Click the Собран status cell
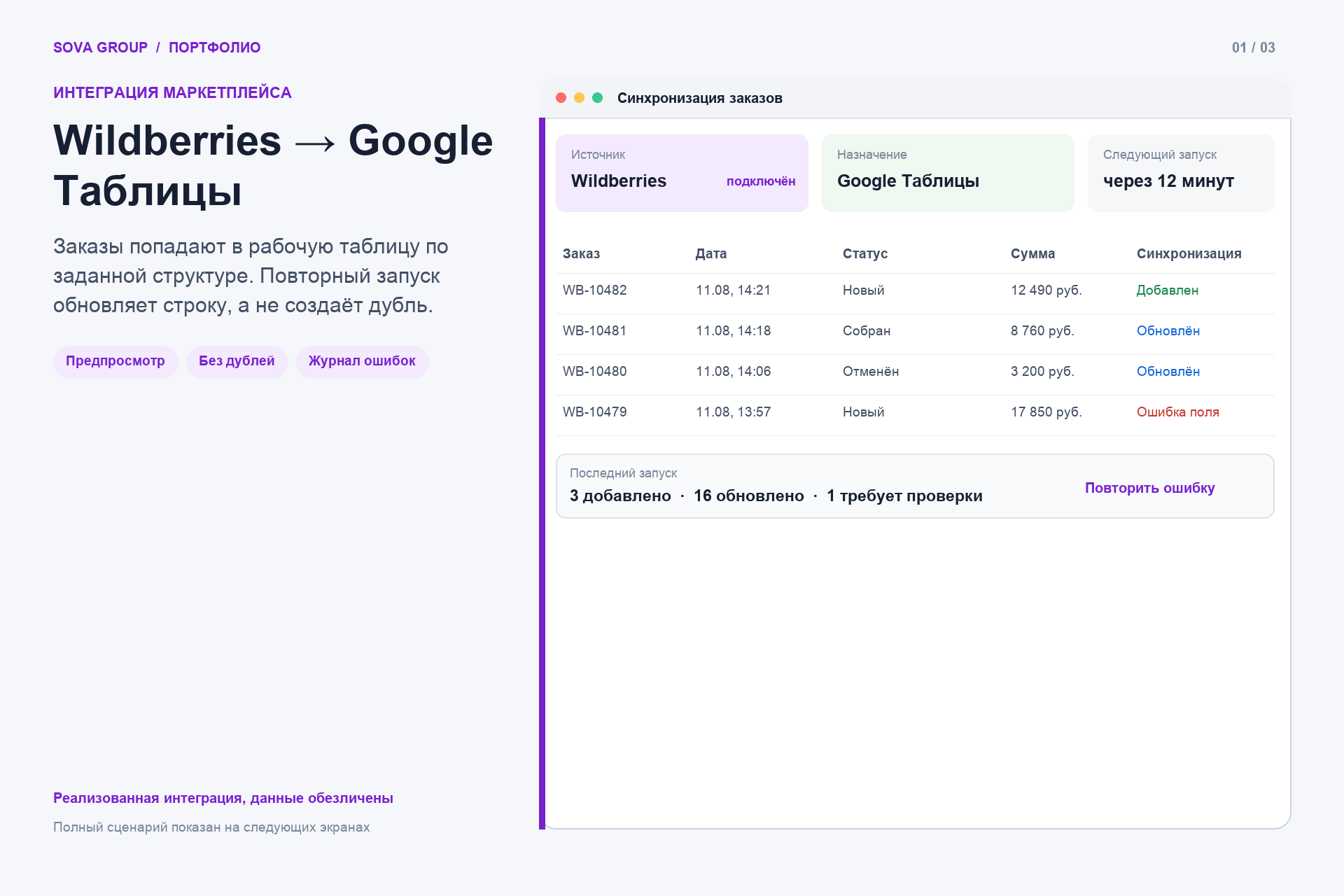Viewport: 1344px width, 896px height. (x=867, y=331)
